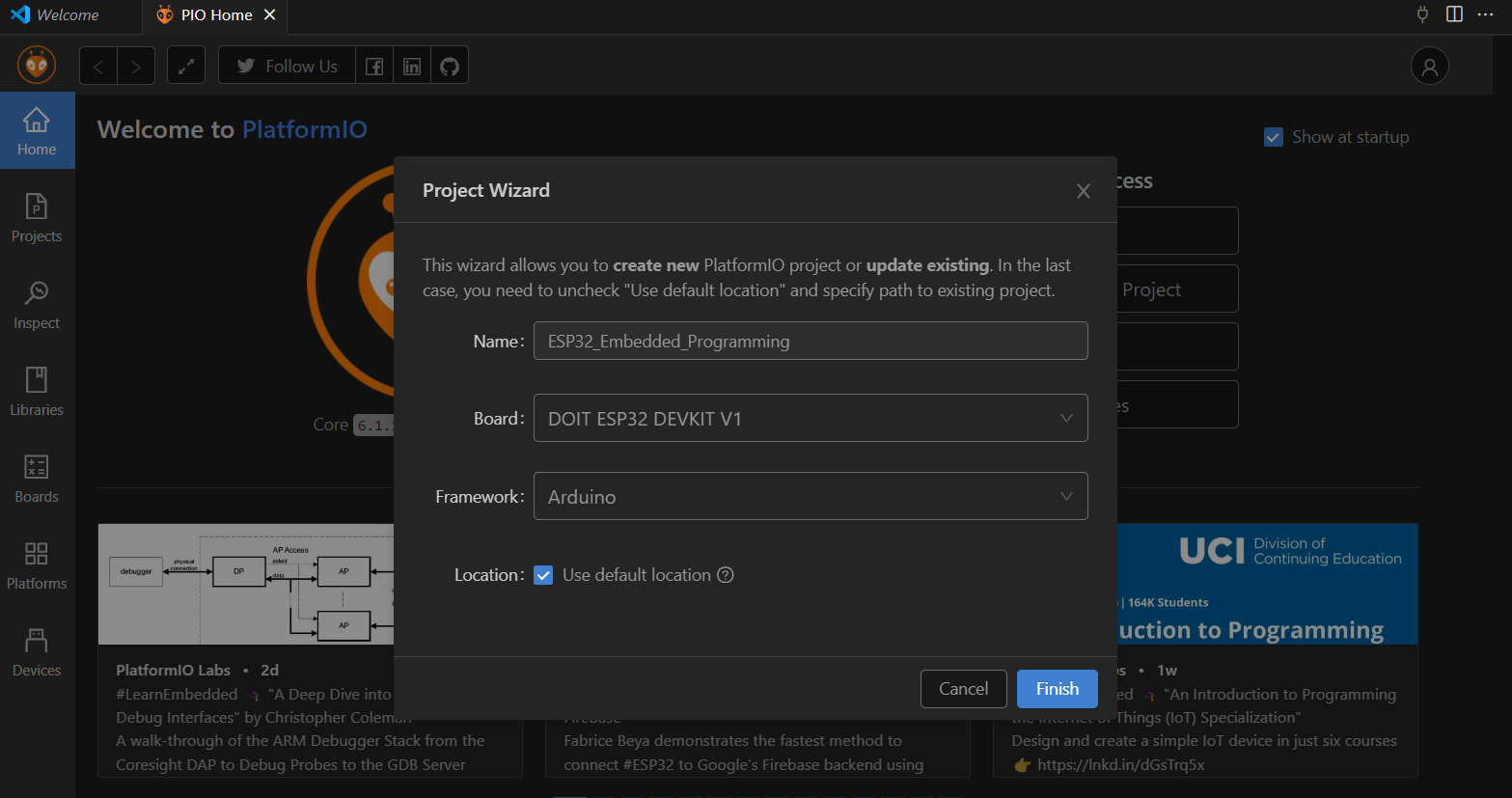The image size is (1512, 798).
Task: Click the expand fullscreen arrows icon
Action: [x=186, y=66]
